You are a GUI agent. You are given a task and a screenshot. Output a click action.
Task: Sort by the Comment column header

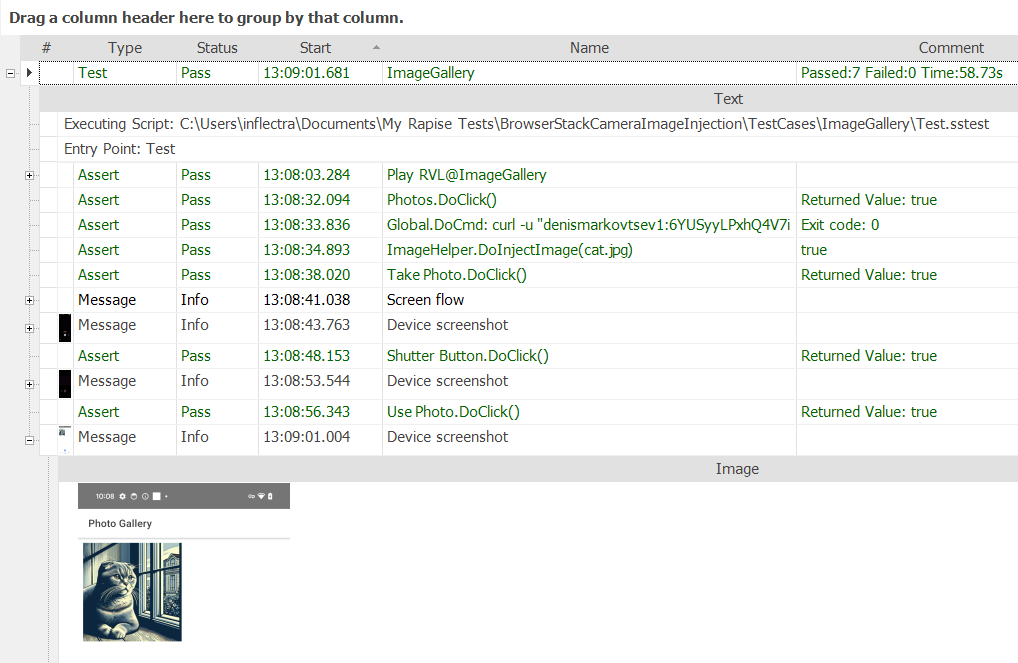951,48
